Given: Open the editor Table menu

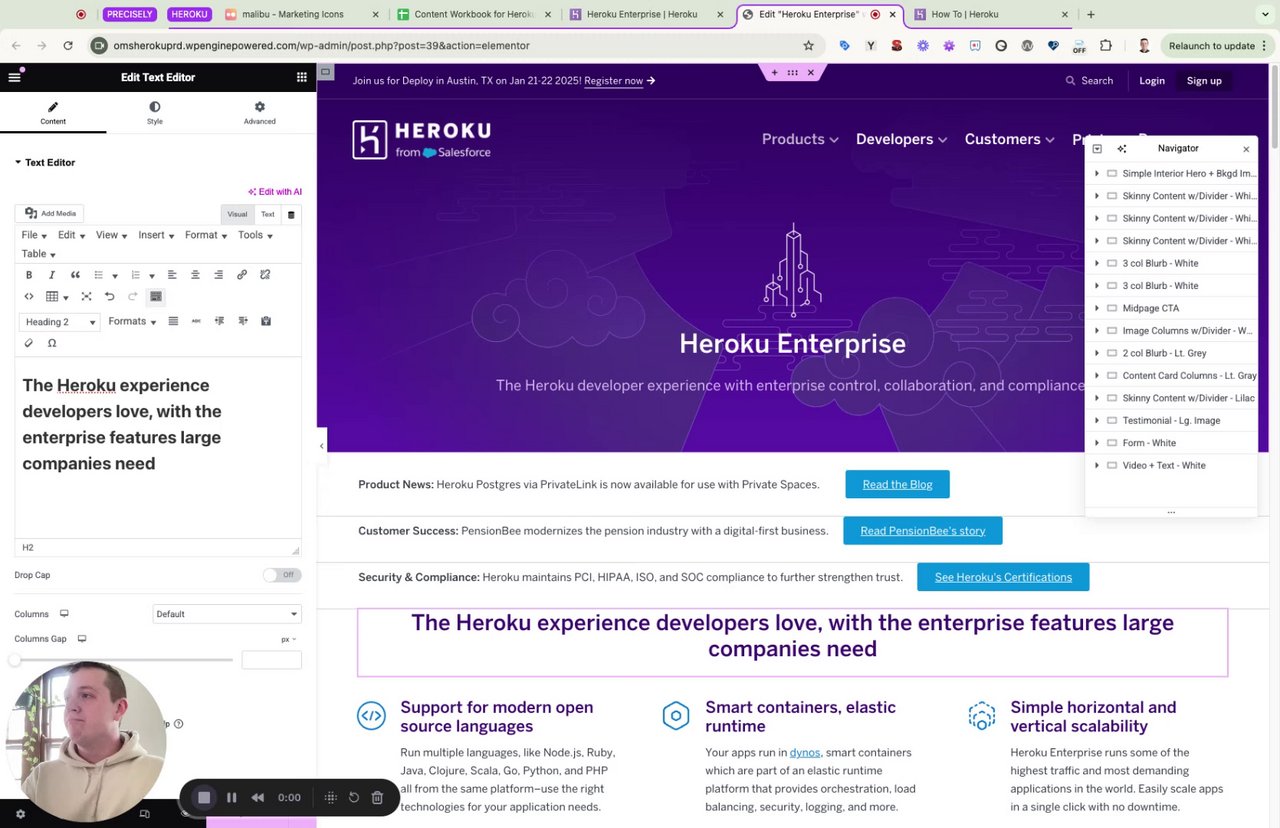Looking at the screenshot, I should coord(38,254).
